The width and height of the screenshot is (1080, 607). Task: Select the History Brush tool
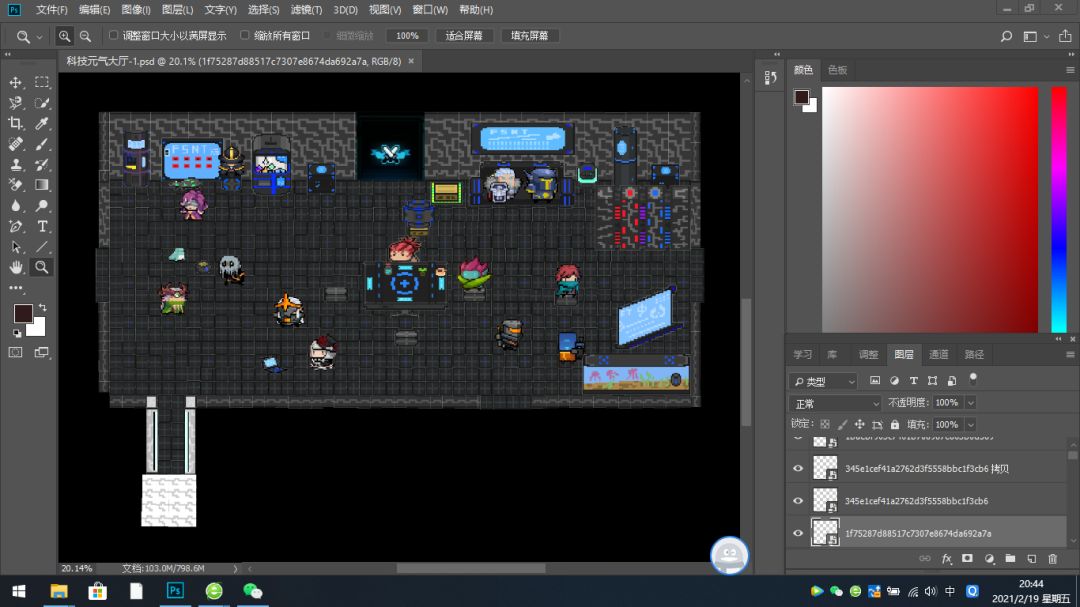click(42, 165)
